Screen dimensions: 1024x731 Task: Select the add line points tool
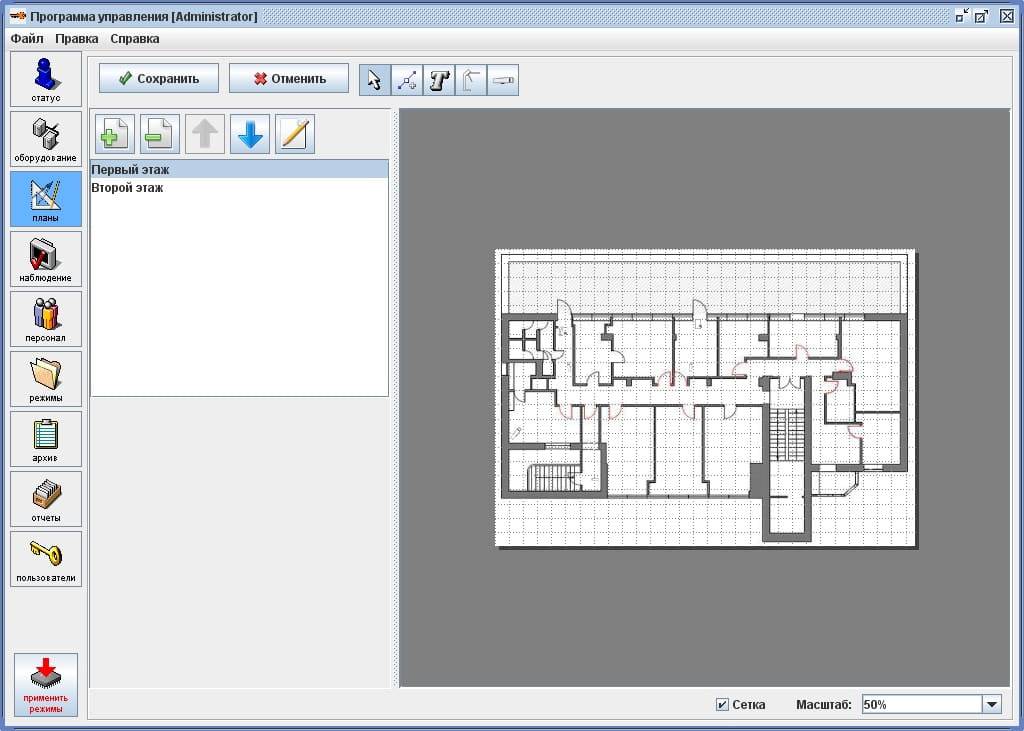407,80
